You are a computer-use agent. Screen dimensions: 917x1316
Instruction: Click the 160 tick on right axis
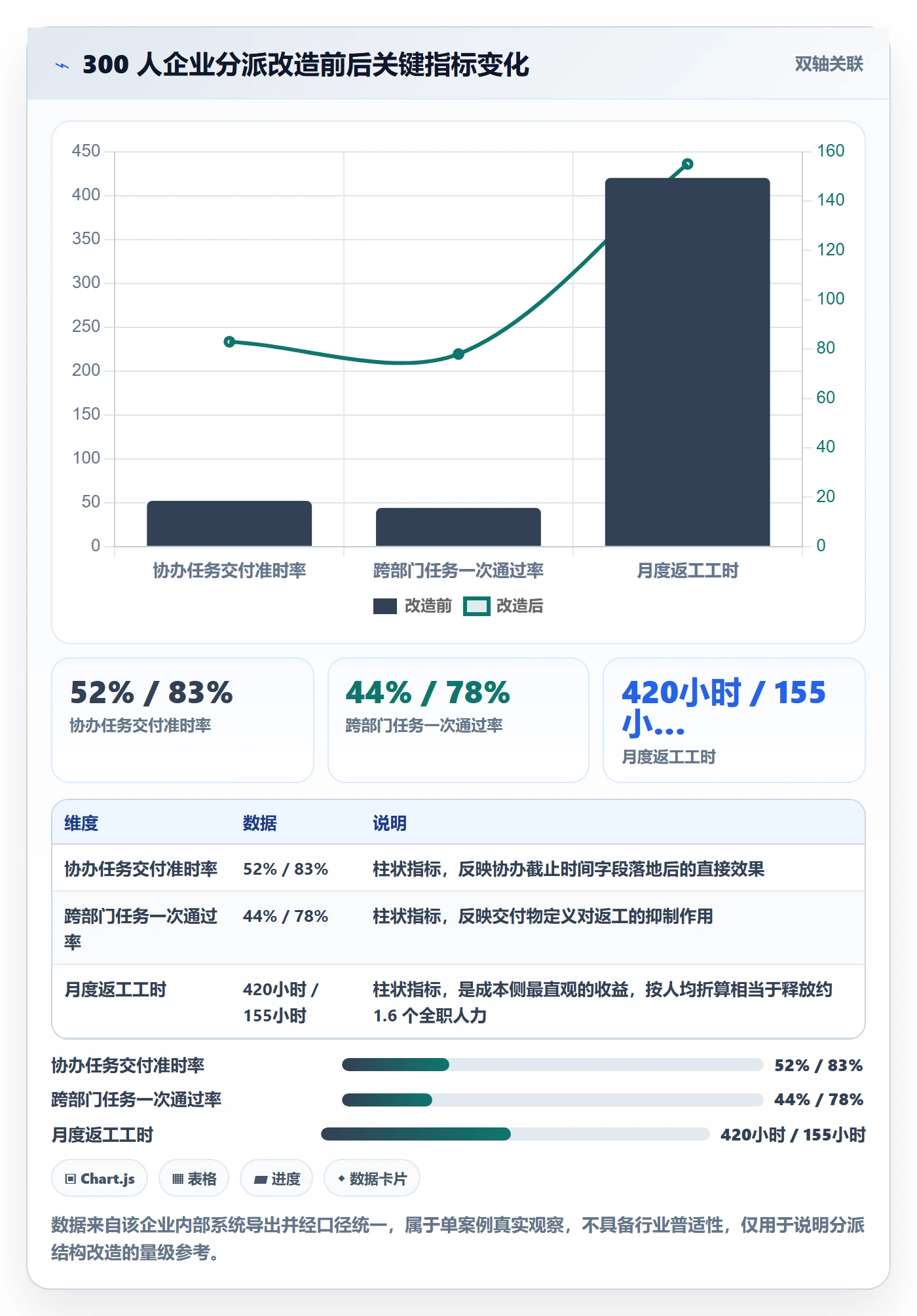point(831,151)
